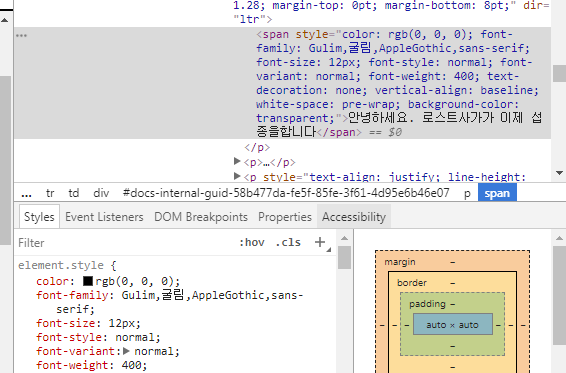Click the box model pane scroll-up arrow
Image resolution: width=566 pixels, height=373 pixels.
pos(559,238)
